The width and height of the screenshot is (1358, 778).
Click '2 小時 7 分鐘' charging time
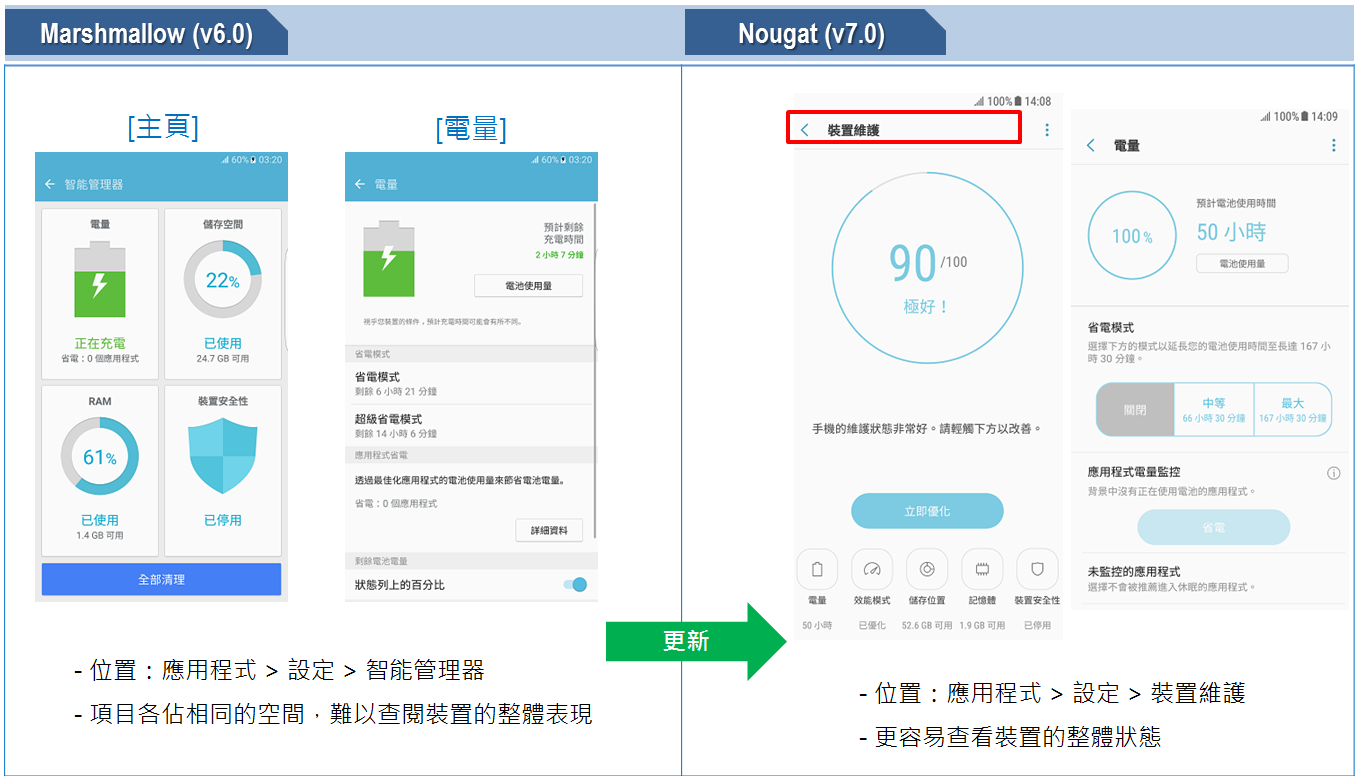pyautogui.click(x=559, y=255)
